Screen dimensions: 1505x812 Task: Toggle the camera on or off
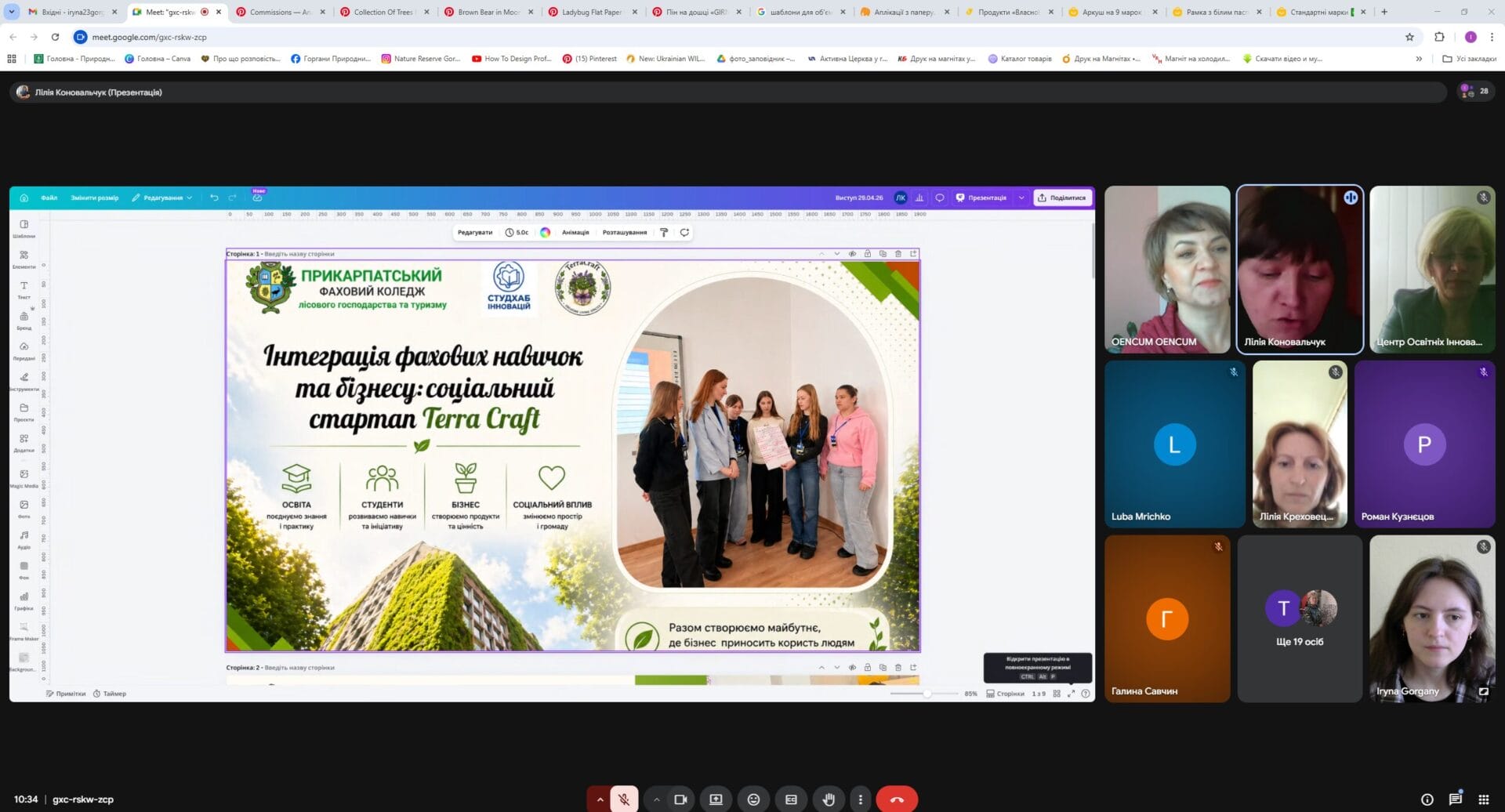pyautogui.click(x=680, y=799)
